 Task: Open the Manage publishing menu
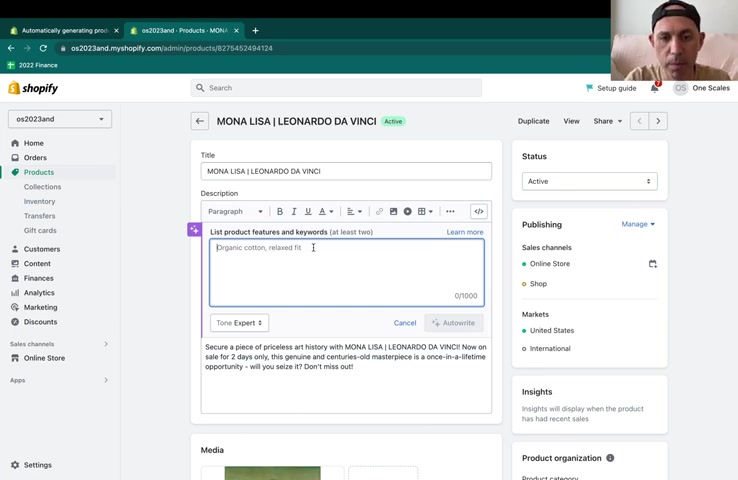click(638, 224)
